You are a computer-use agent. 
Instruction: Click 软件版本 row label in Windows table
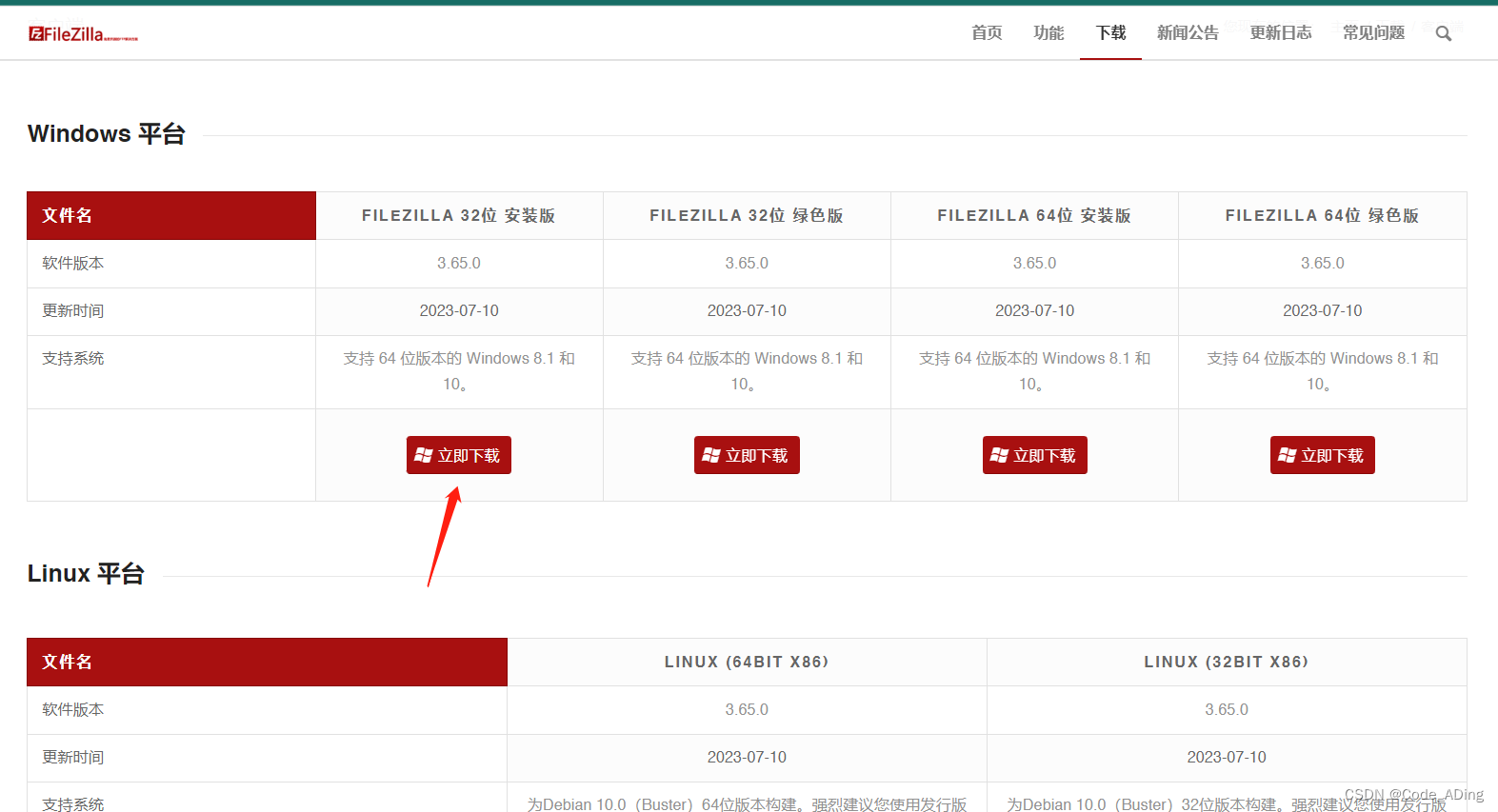coord(73,264)
